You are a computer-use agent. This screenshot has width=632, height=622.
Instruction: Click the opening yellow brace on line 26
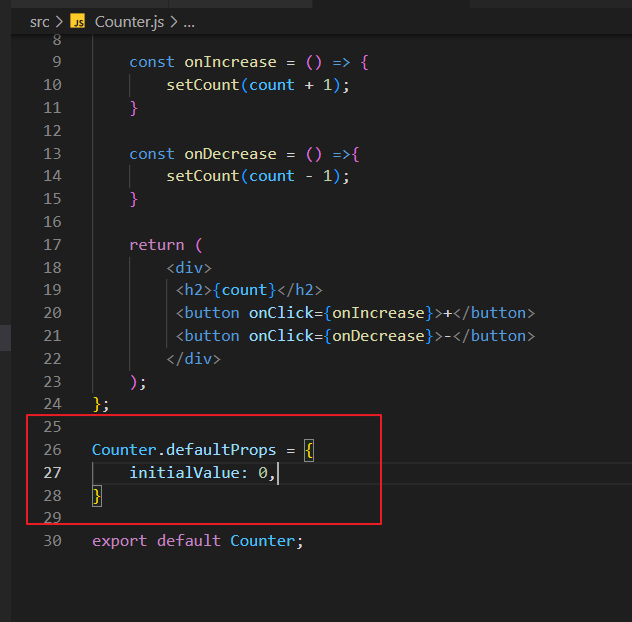pyautogui.click(x=309, y=450)
